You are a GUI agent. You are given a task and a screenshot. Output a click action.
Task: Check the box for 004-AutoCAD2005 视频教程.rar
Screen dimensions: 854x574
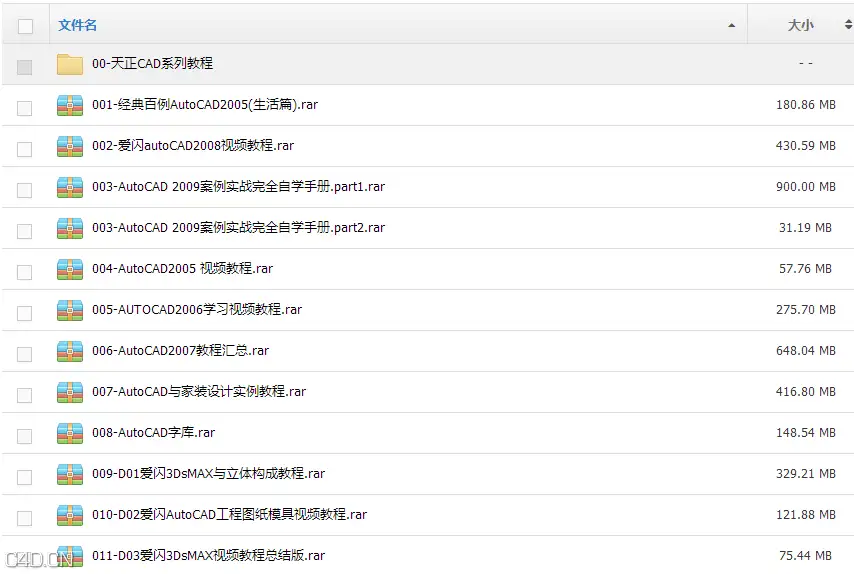(25, 272)
